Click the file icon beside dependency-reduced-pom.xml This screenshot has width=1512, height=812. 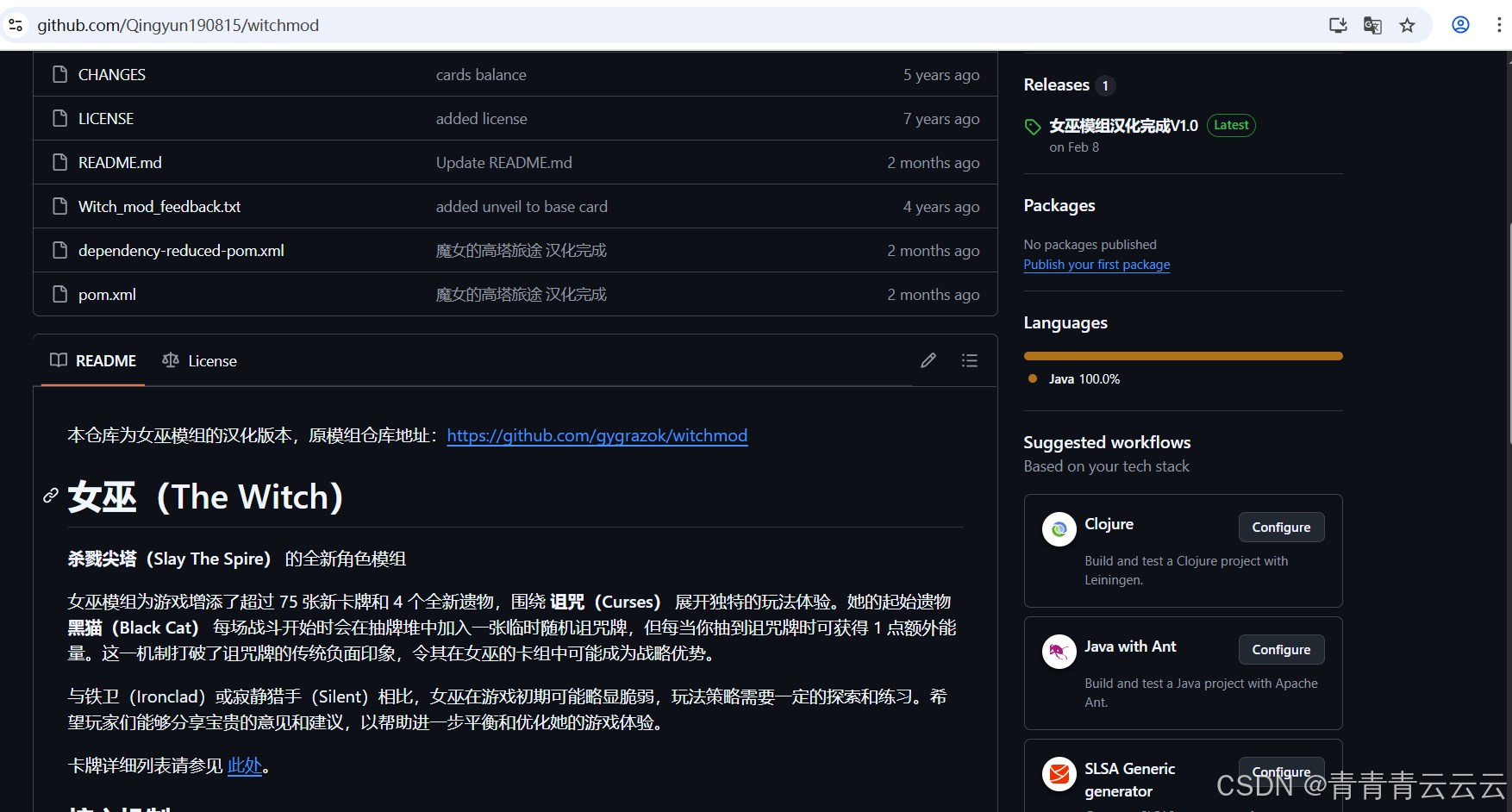(x=59, y=250)
